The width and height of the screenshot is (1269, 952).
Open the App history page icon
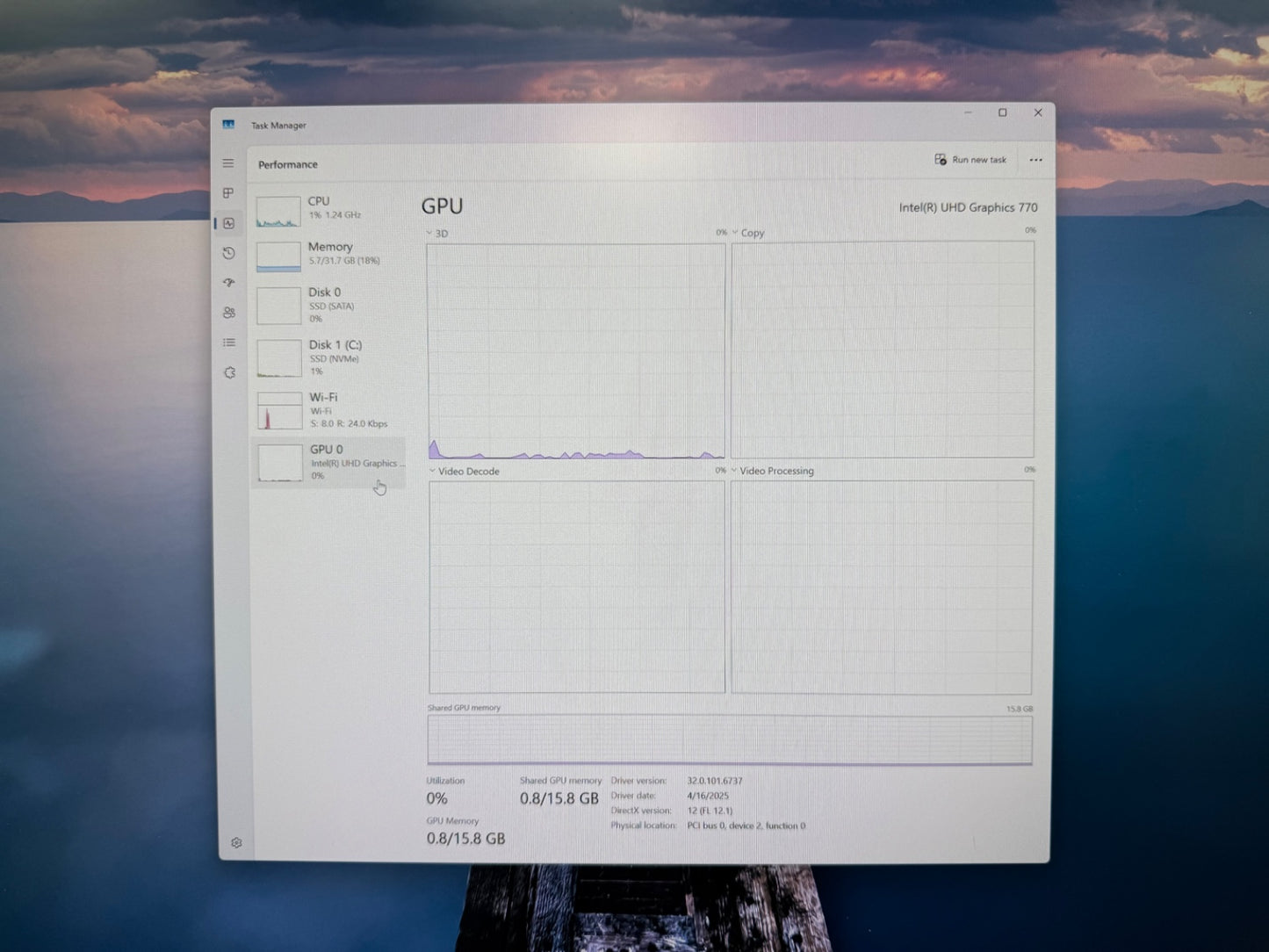click(x=229, y=254)
